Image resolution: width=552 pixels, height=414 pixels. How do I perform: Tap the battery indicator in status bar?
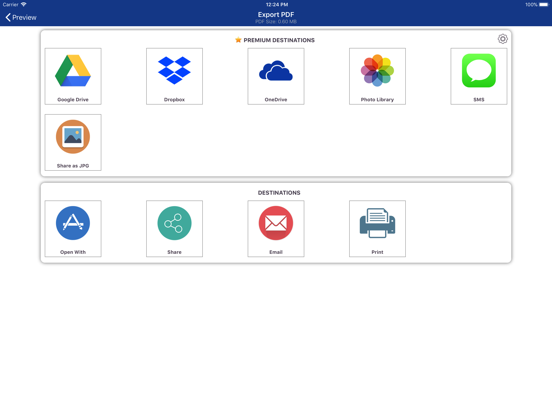coord(544,5)
